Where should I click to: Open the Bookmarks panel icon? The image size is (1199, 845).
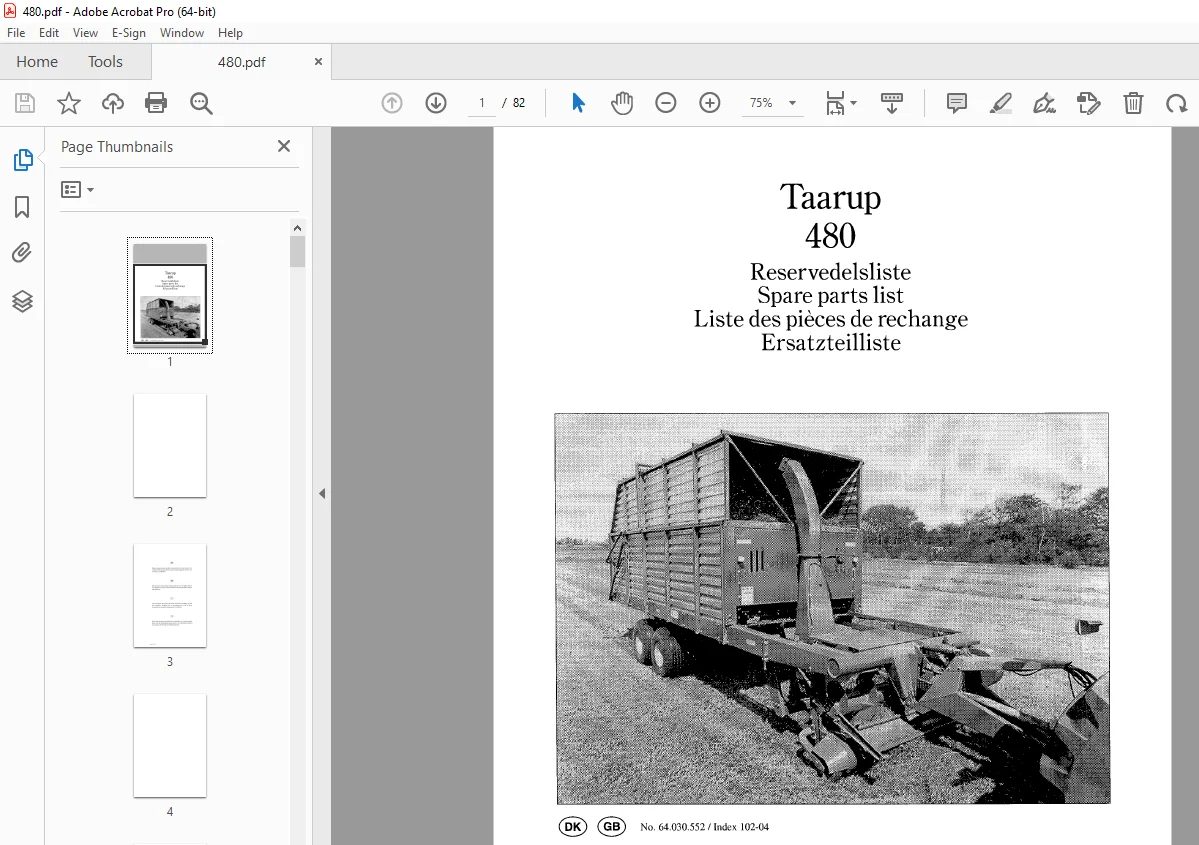(x=22, y=207)
